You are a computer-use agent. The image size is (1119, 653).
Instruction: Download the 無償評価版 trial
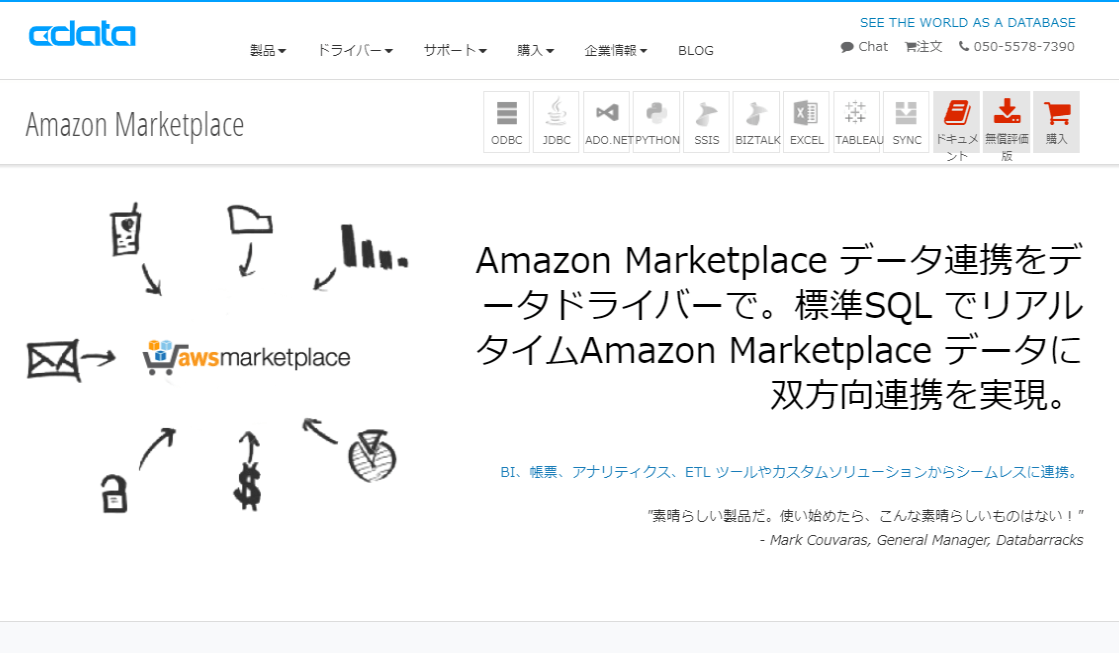1006,121
